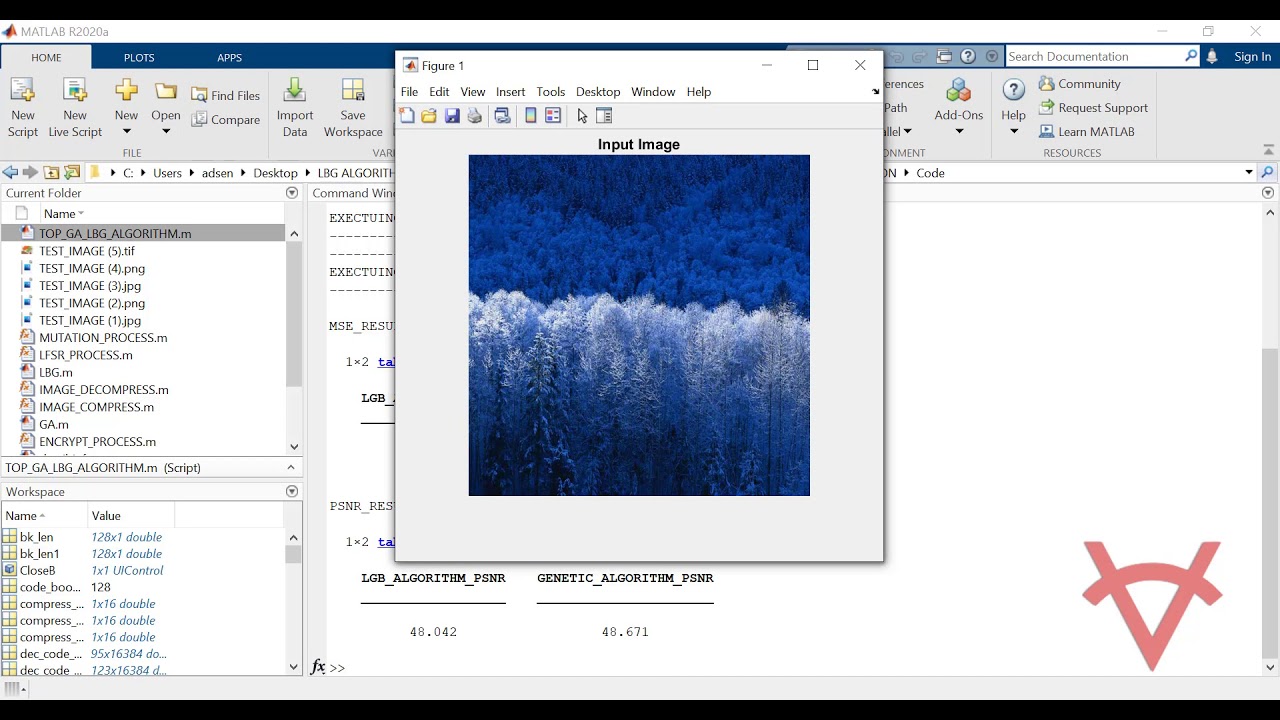1280x720 pixels.
Task: Click the Input Image plot
Action: pyautogui.click(x=639, y=325)
